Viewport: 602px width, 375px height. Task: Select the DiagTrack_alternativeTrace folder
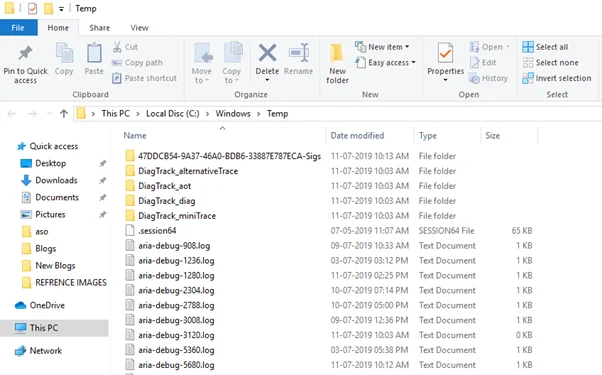point(181,171)
